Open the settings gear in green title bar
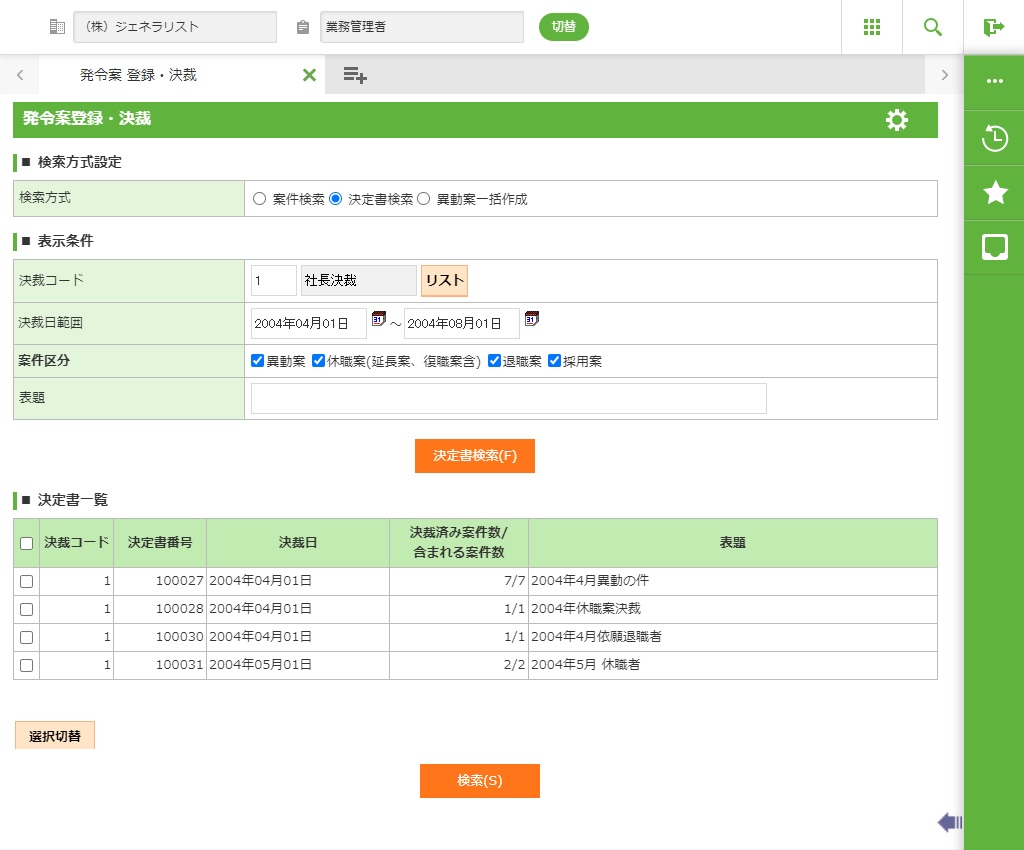This screenshot has height=850, width=1024. pyautogui.click(x=897, y=120)
